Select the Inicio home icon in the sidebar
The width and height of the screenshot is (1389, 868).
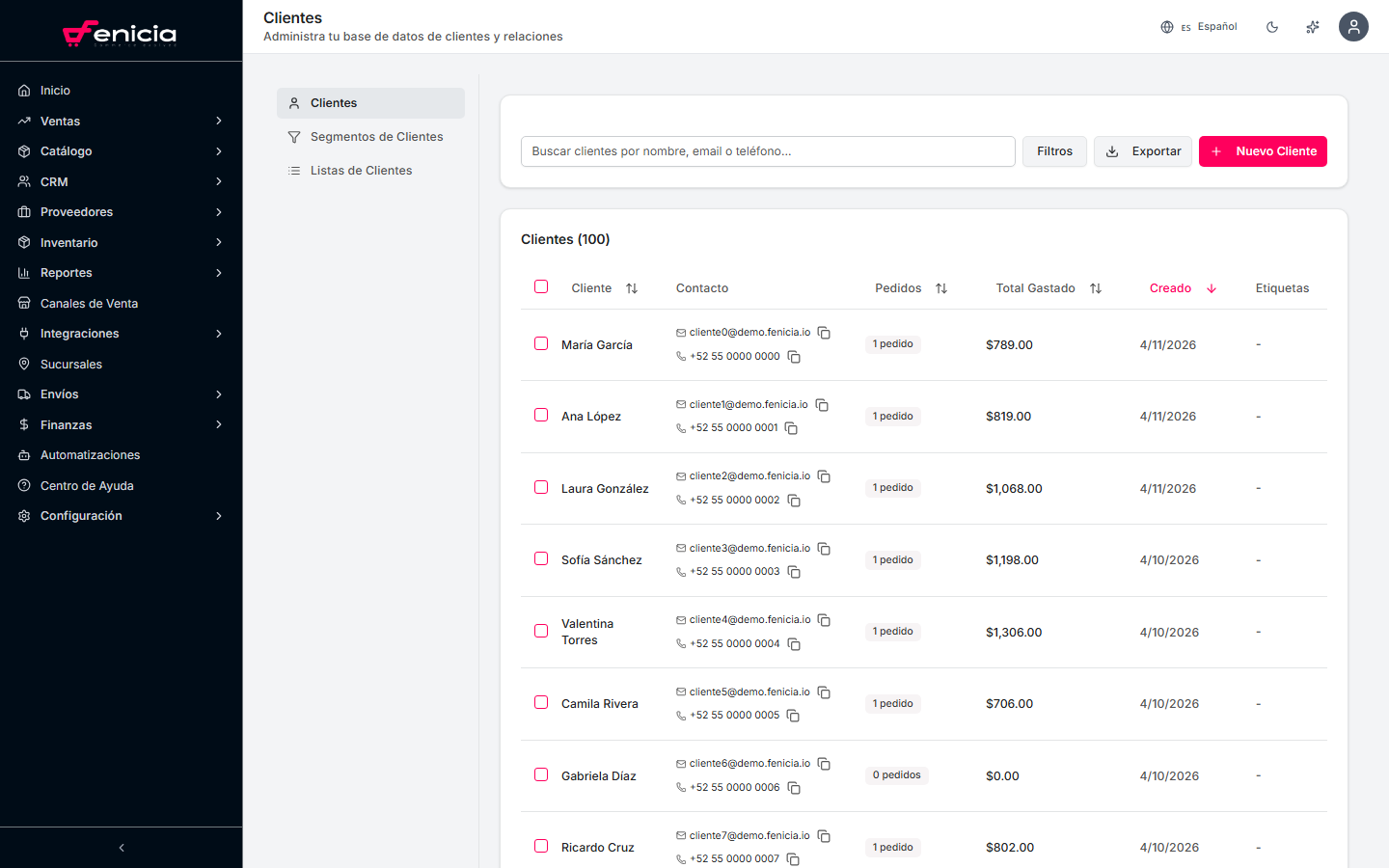pyautogui.click(x=24, y=90)
